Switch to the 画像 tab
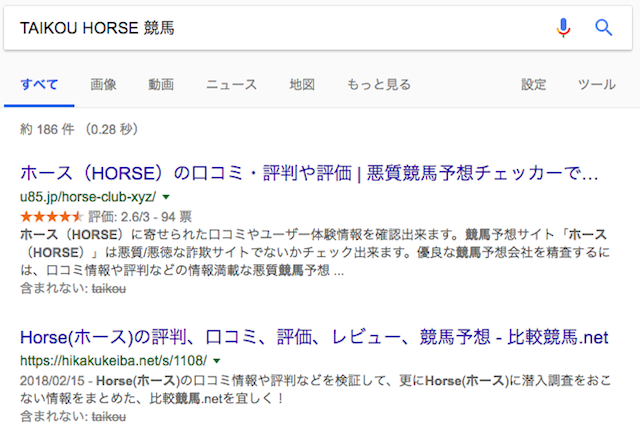640x437 pixels. pos(103,84)
